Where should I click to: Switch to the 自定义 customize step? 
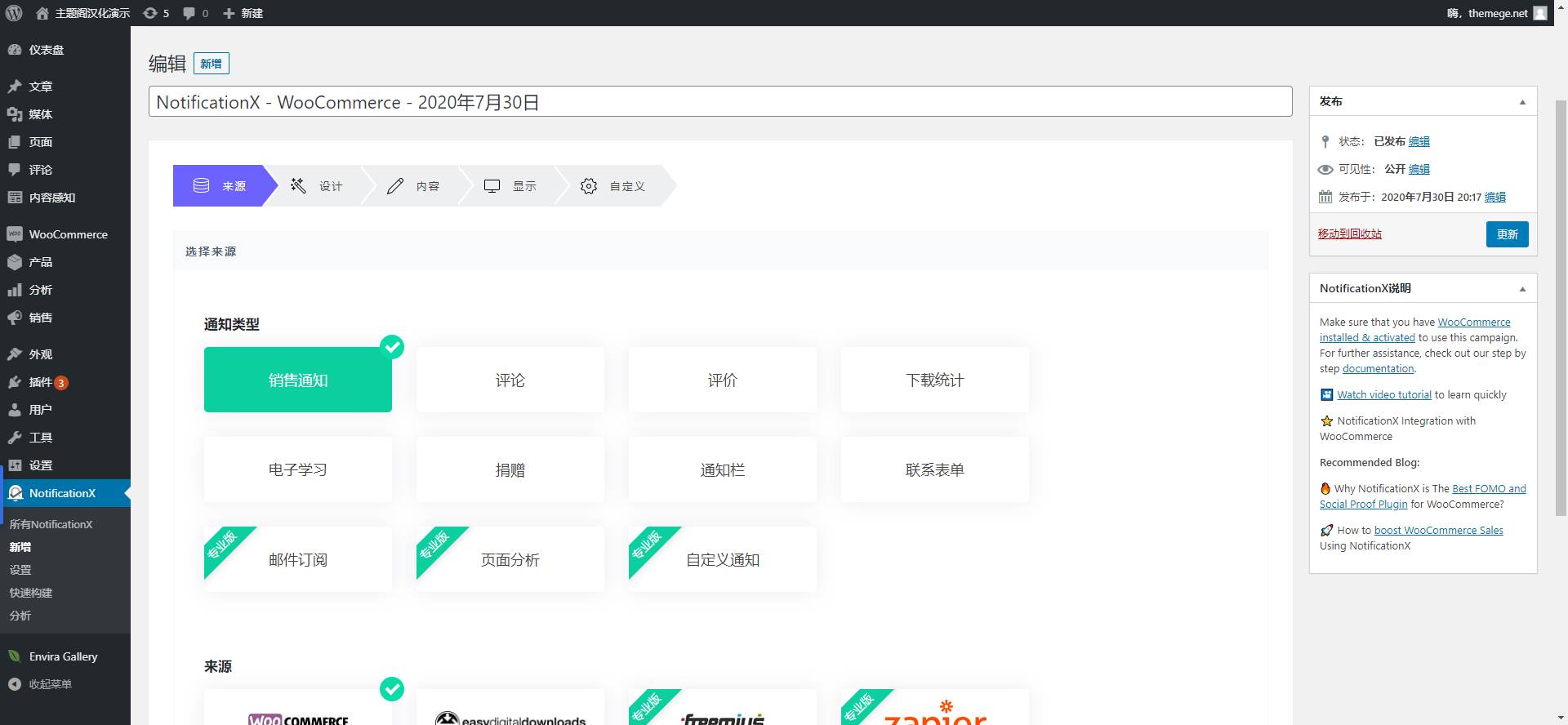pyautogui.click(x=614, y=186)
